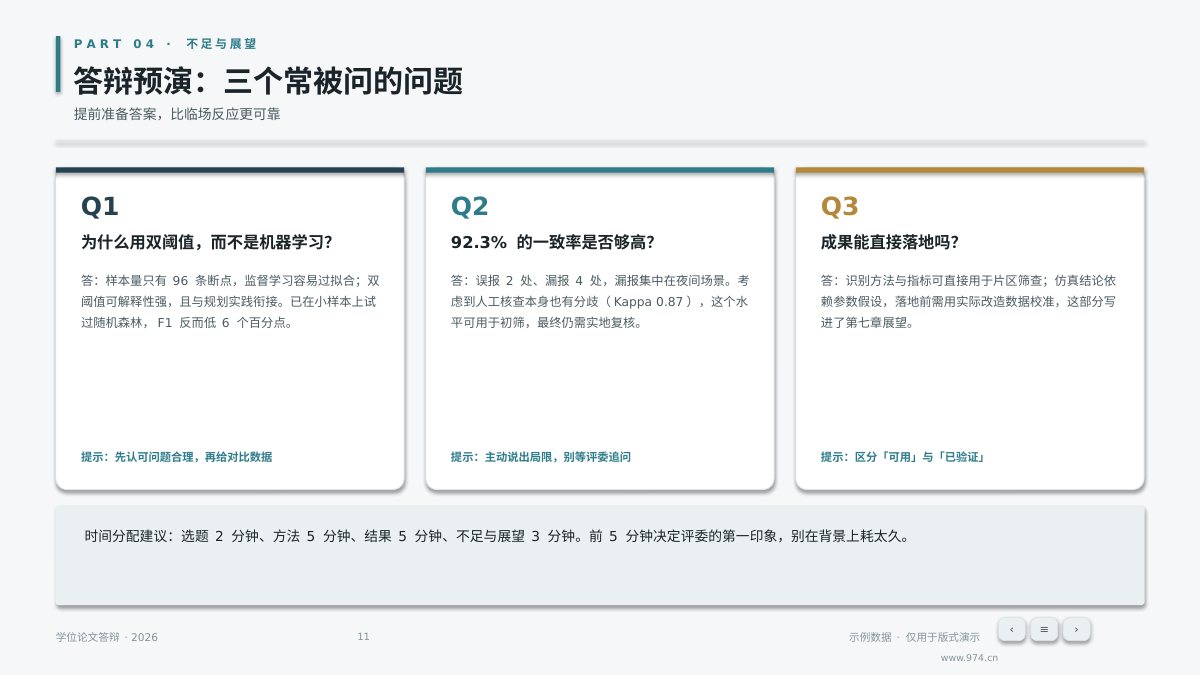Click the Q2 card heading
1200x675 pixels.
click(470, 206)
